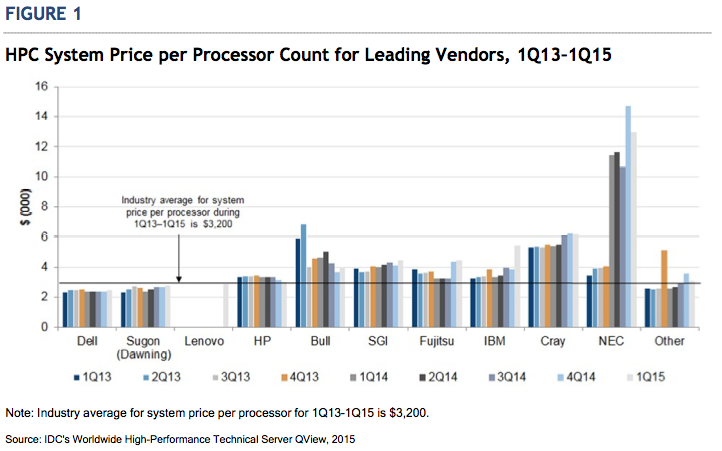The height and width of the screenshot is (451, 722).
Task: Click the 8 y-axis tick label
Action: pyautogui.click(x=44, y=207)
